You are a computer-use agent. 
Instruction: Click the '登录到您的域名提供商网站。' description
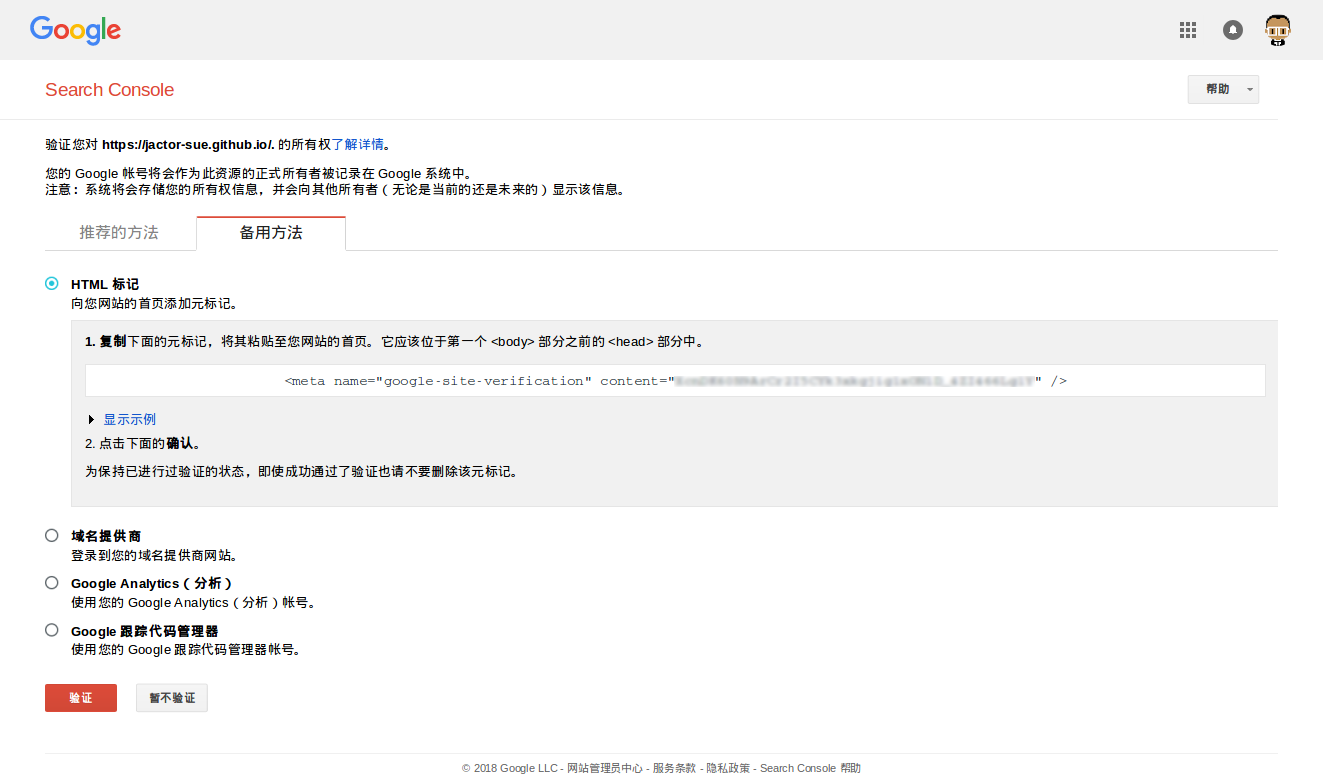(x=154, y=555)
